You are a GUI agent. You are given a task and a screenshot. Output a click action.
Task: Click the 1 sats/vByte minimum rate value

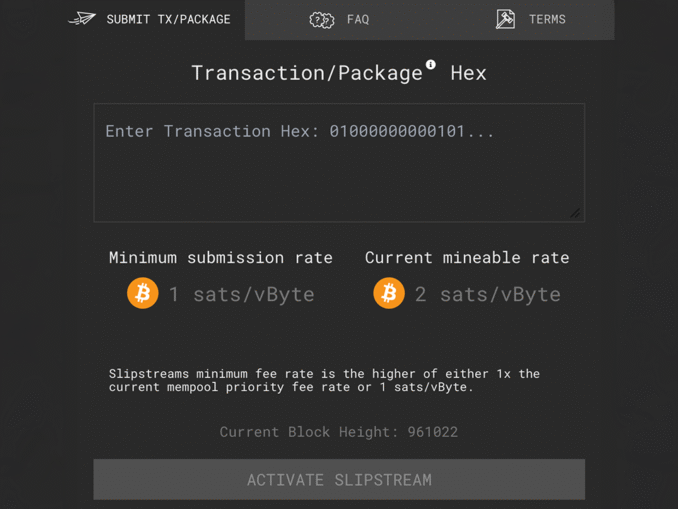241,295
